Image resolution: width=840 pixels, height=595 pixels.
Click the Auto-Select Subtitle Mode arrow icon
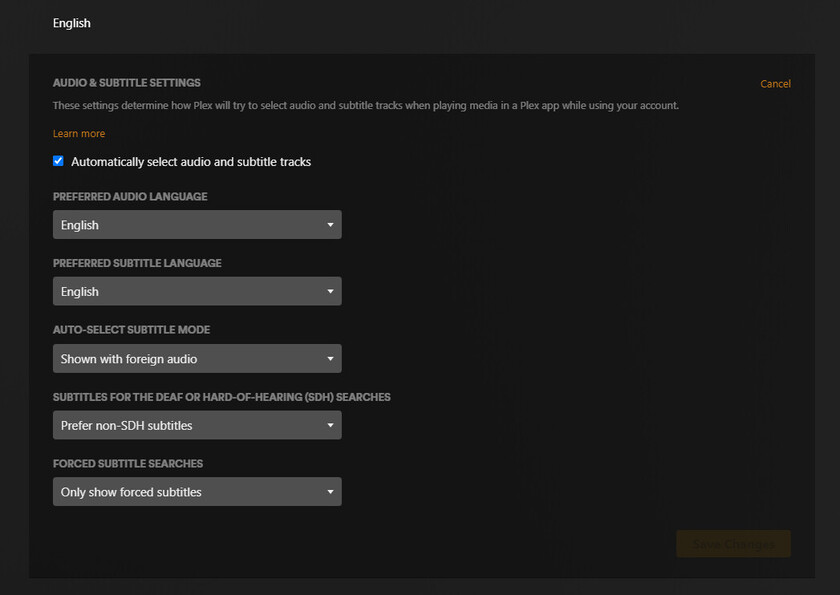(x=330, y=359)
